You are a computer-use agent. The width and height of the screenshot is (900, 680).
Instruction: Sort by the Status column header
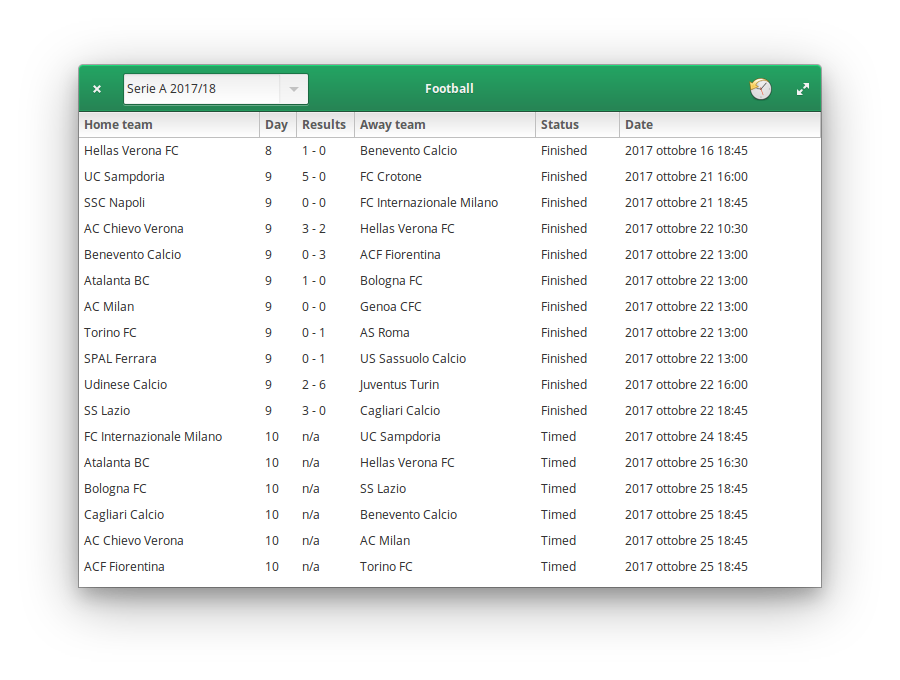click(x=577, y=125)
